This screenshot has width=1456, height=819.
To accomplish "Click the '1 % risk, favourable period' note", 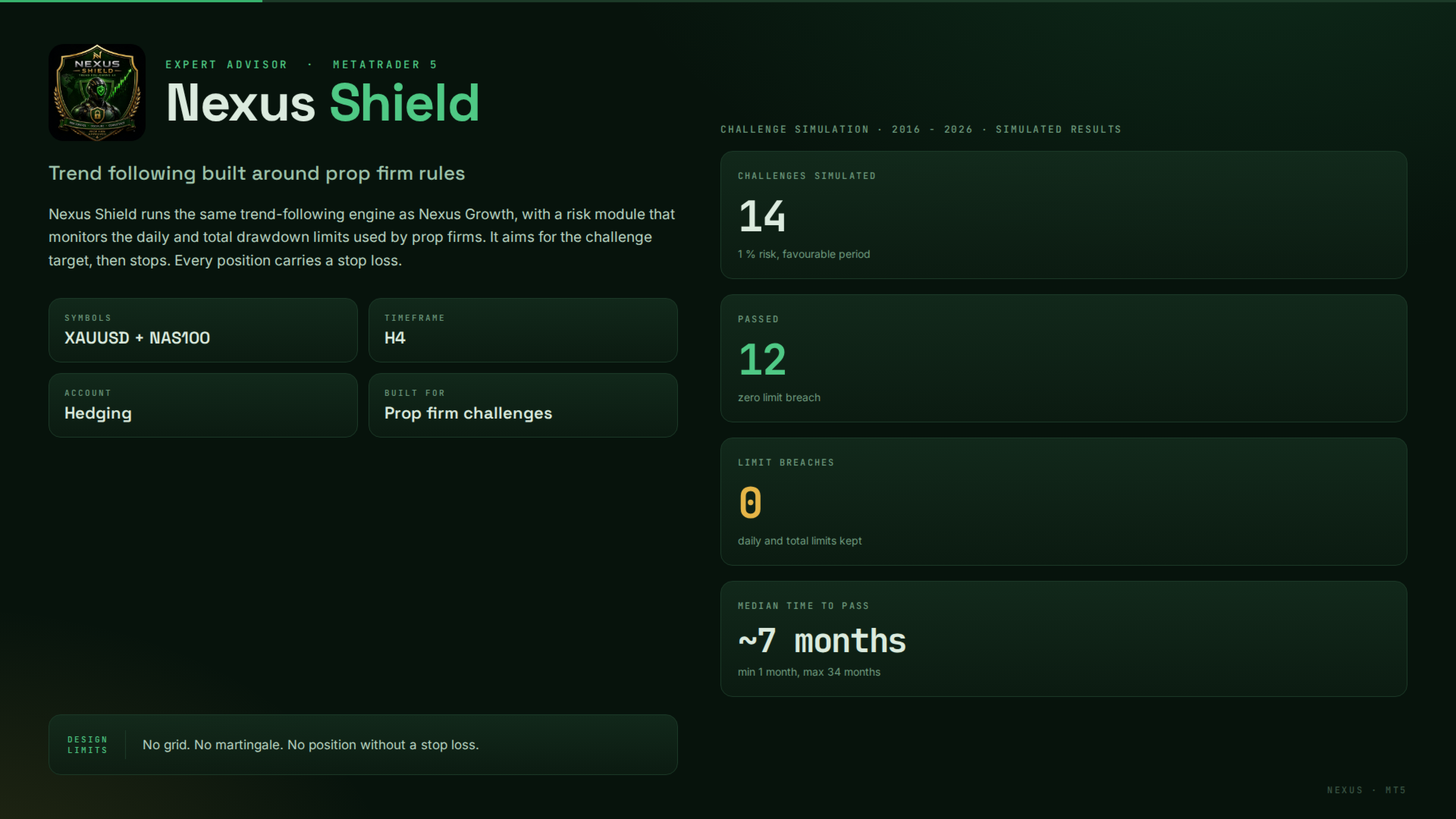I will 804,254.
